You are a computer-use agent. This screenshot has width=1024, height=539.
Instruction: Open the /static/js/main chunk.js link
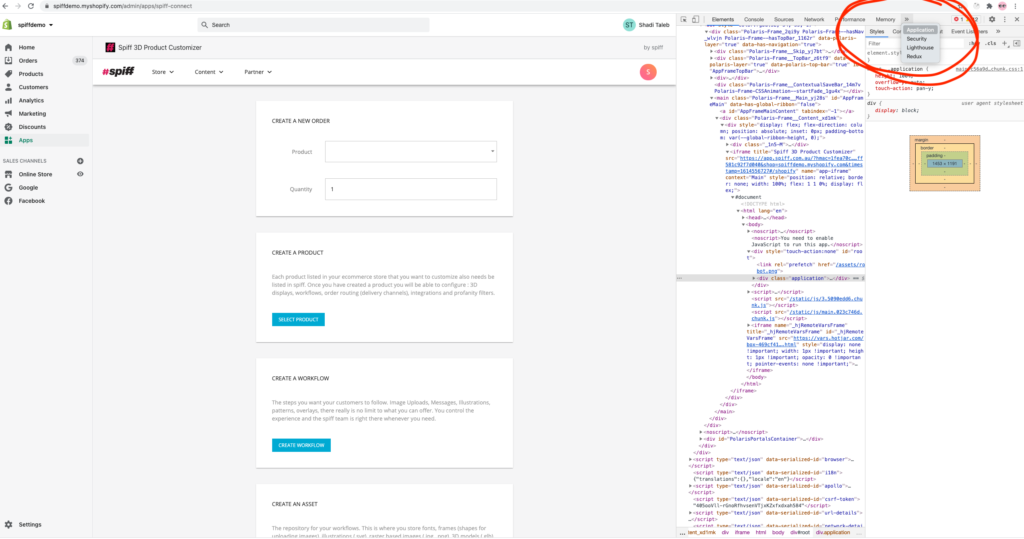pos(807,316)
